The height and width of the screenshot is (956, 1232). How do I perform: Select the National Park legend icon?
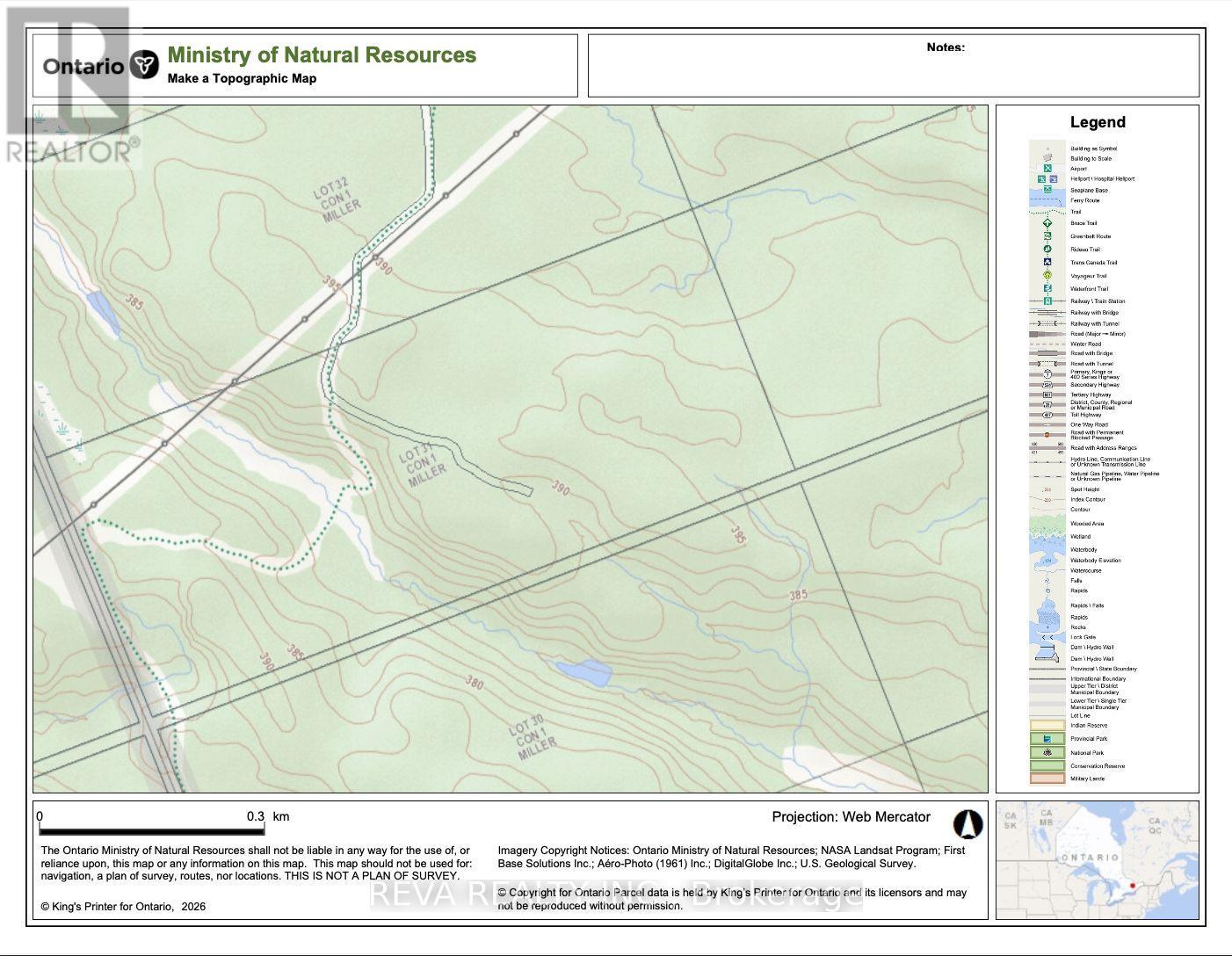1047,752
